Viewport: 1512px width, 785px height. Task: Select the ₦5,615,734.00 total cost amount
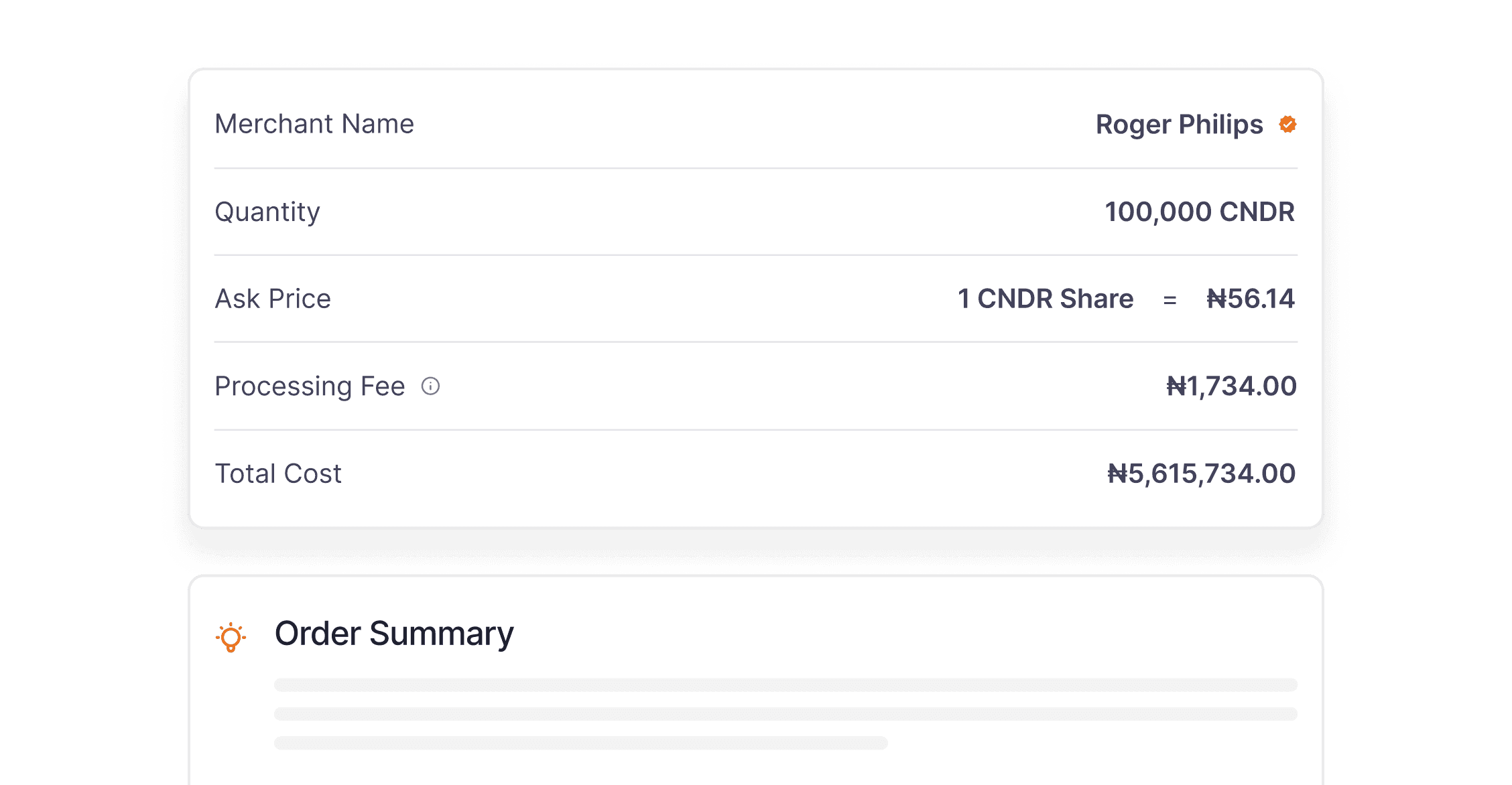coord(1201,474)
